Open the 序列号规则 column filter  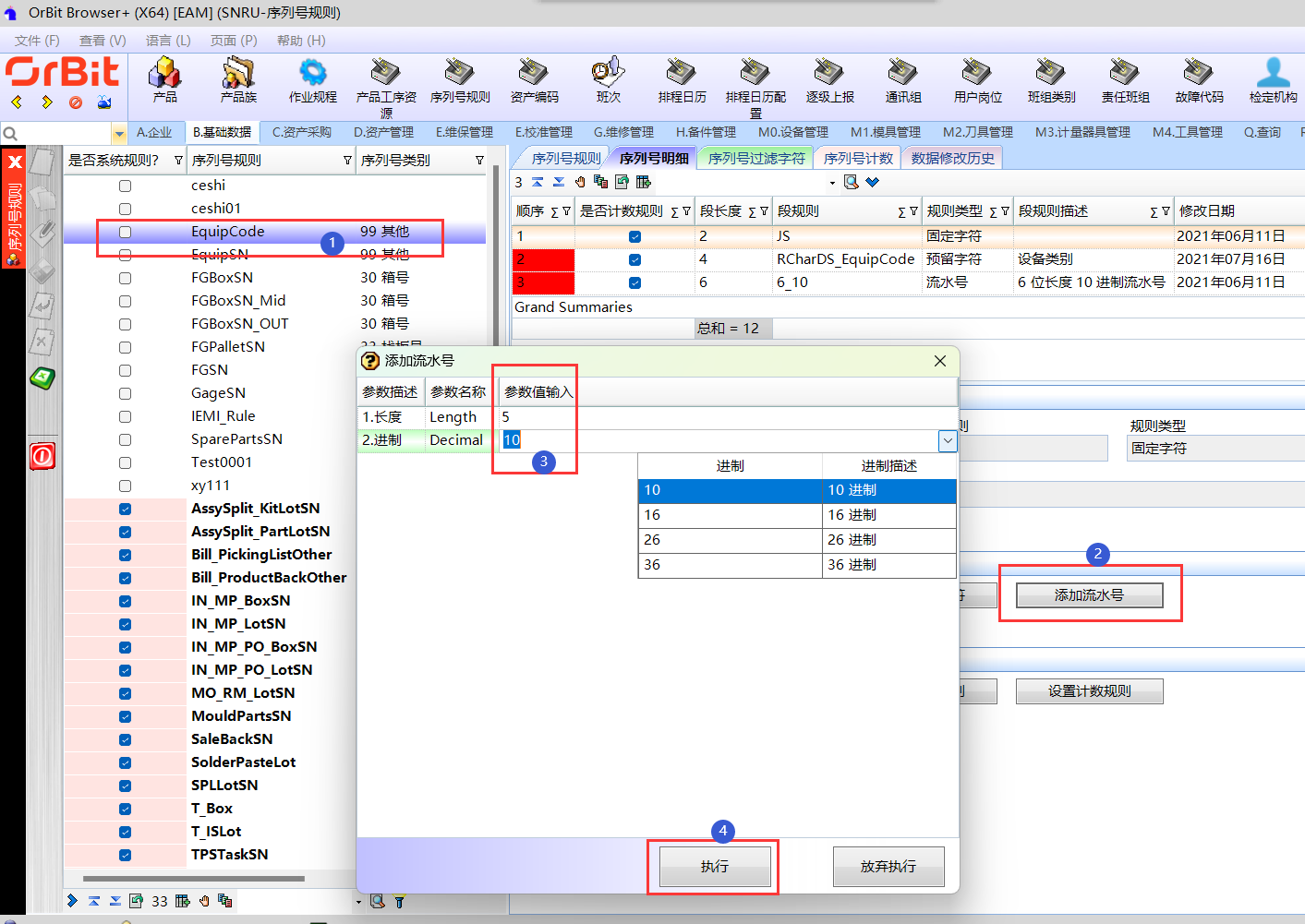(347, 161)
